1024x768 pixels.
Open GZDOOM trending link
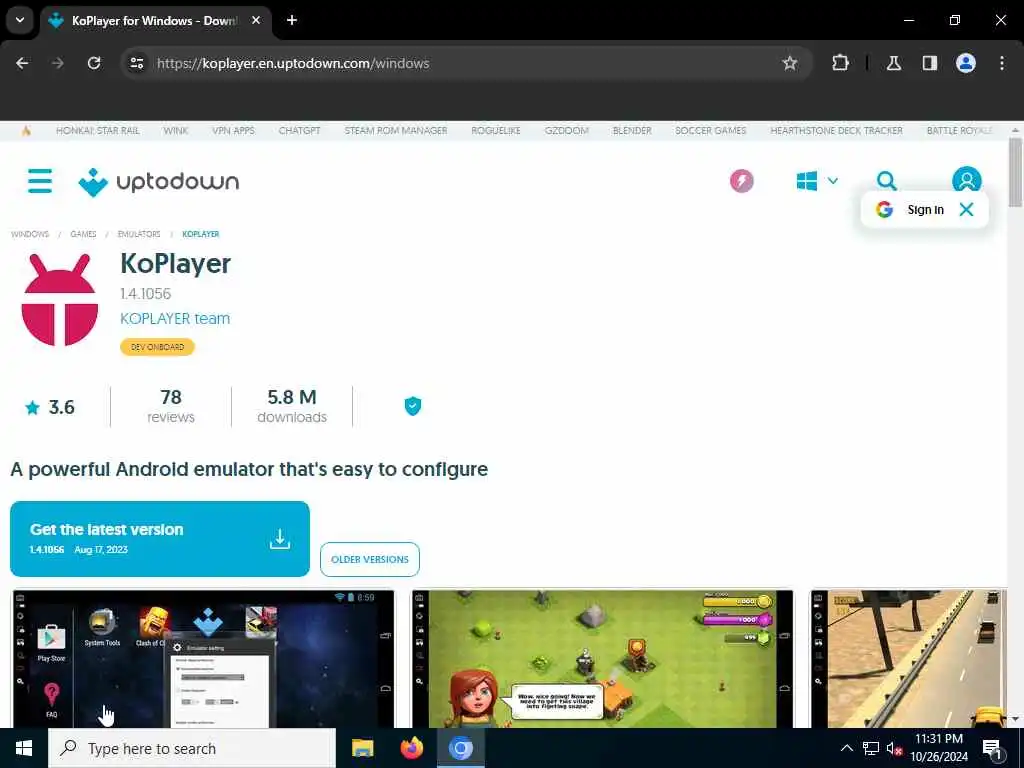pos(566,131)
